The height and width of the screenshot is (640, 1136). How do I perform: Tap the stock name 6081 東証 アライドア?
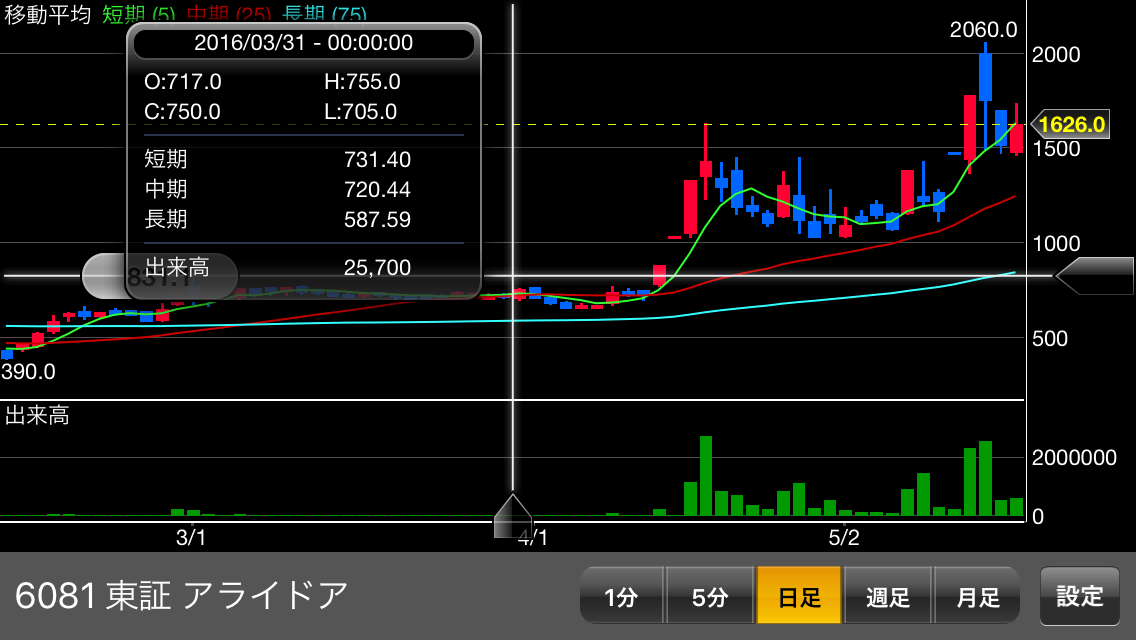coord(182,596)
